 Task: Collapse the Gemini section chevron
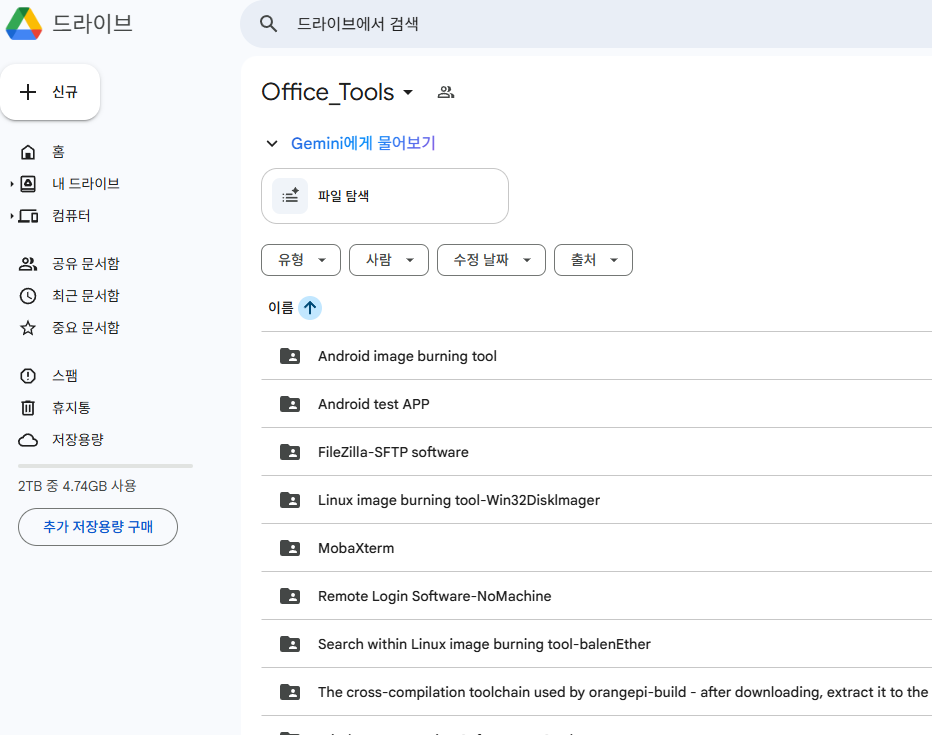point(272,143)
